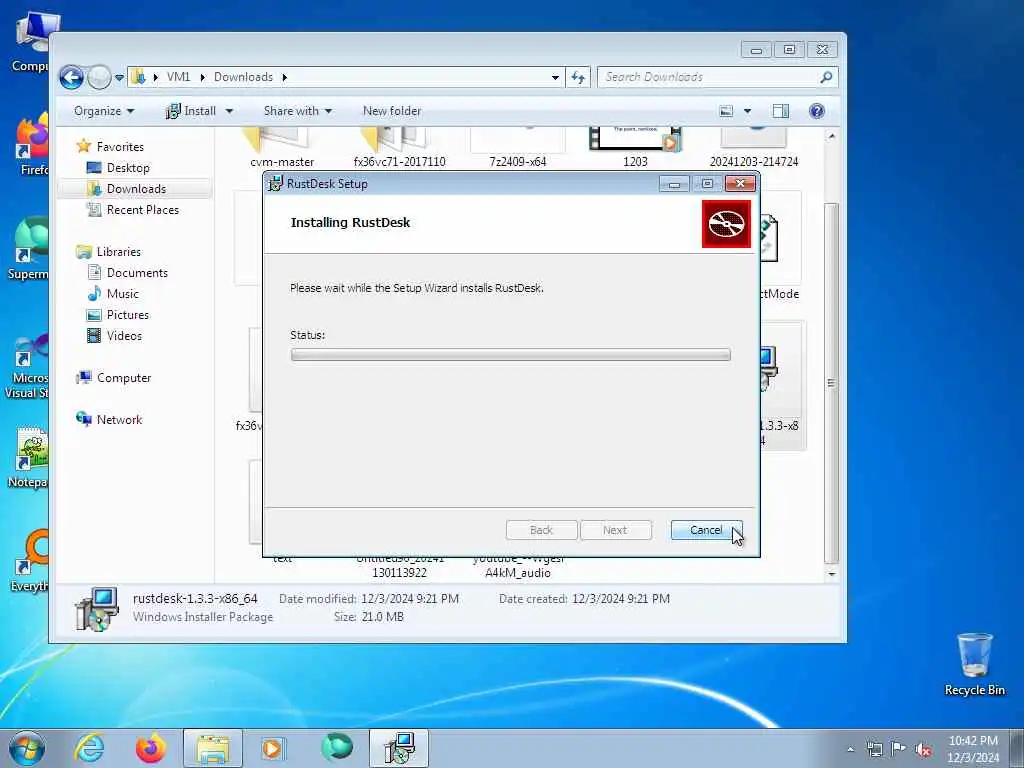Viewport: 1024px width, 768px height.
Task: Click the rustdesk-1.3.3-x86_64 name in the details pane
Action: (195, 598)
